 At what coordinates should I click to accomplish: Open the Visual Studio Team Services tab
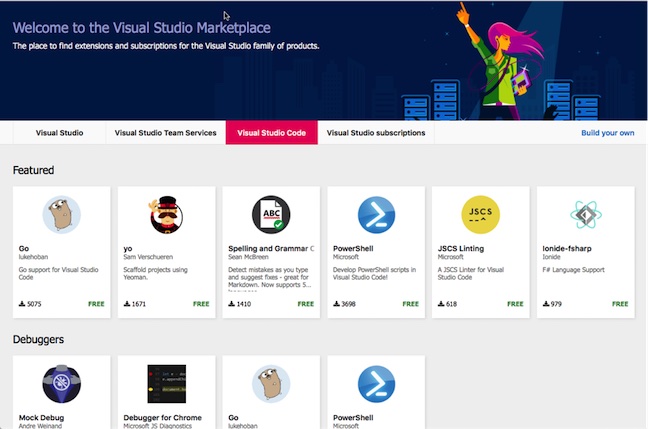click(166, 133)
